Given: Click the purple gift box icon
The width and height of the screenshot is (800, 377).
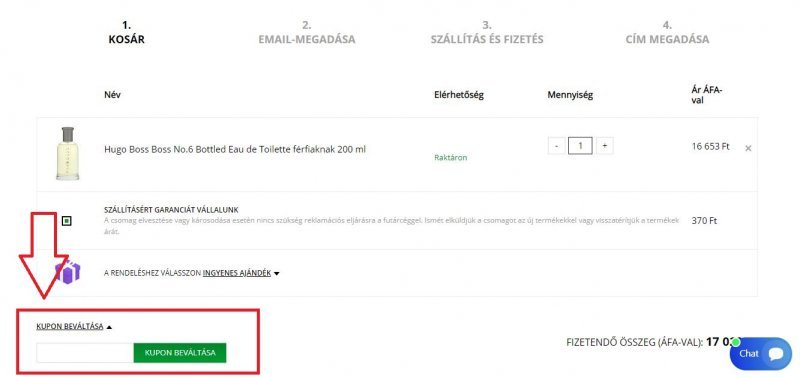Looking at the screenshot, I should click(x=68, y=272).
